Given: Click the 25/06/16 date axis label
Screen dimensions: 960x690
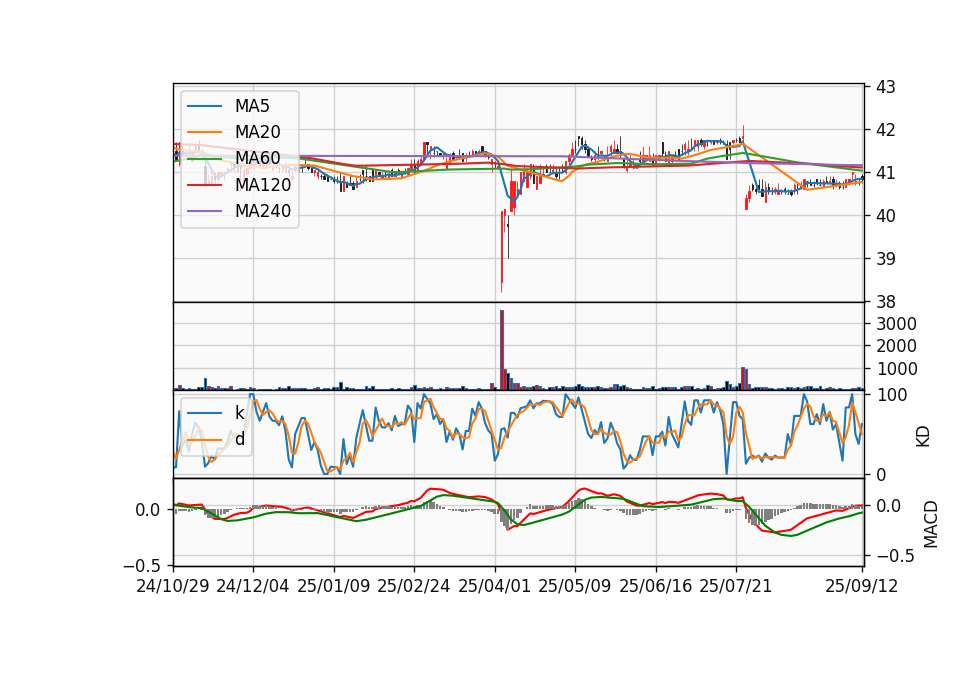Looking at the screenshot, I should click(656, 586).
